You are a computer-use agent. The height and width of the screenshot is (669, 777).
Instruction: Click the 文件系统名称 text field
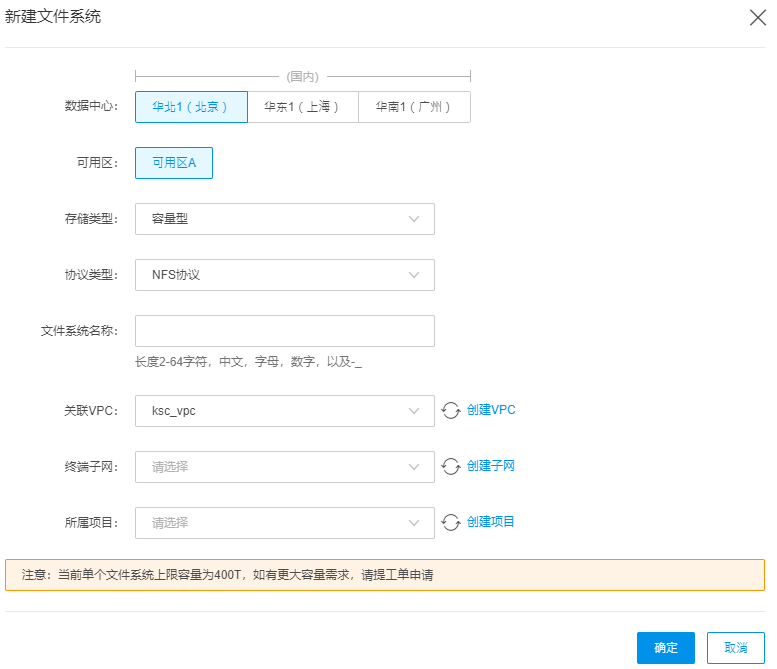coord(285,331)
